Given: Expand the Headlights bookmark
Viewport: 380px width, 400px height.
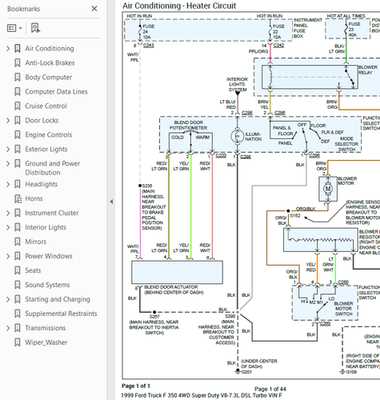Looking at the screenshot, I should click(8, 184).
